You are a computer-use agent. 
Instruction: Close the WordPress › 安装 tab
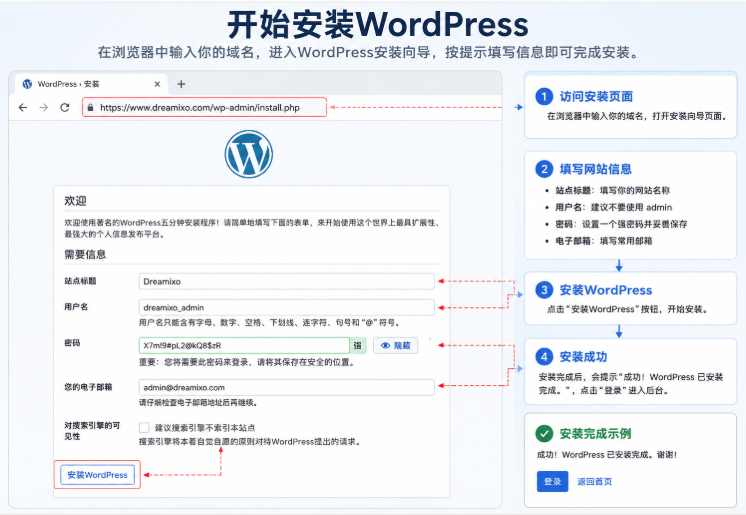(x=157, y=84)
